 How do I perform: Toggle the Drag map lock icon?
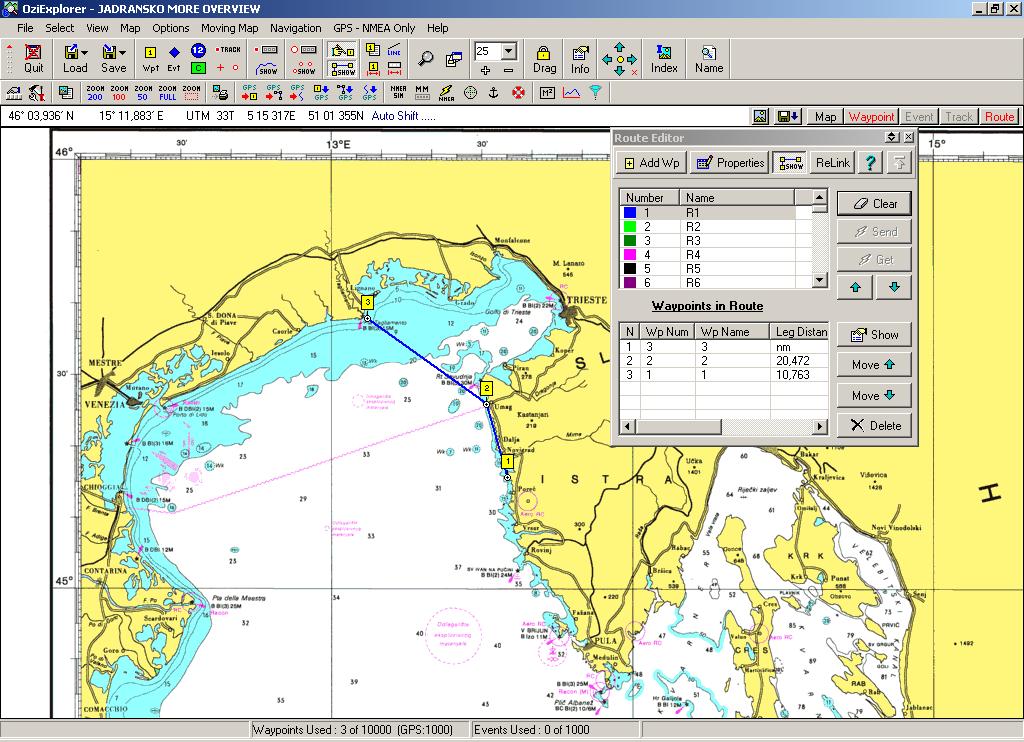[544, 59]
